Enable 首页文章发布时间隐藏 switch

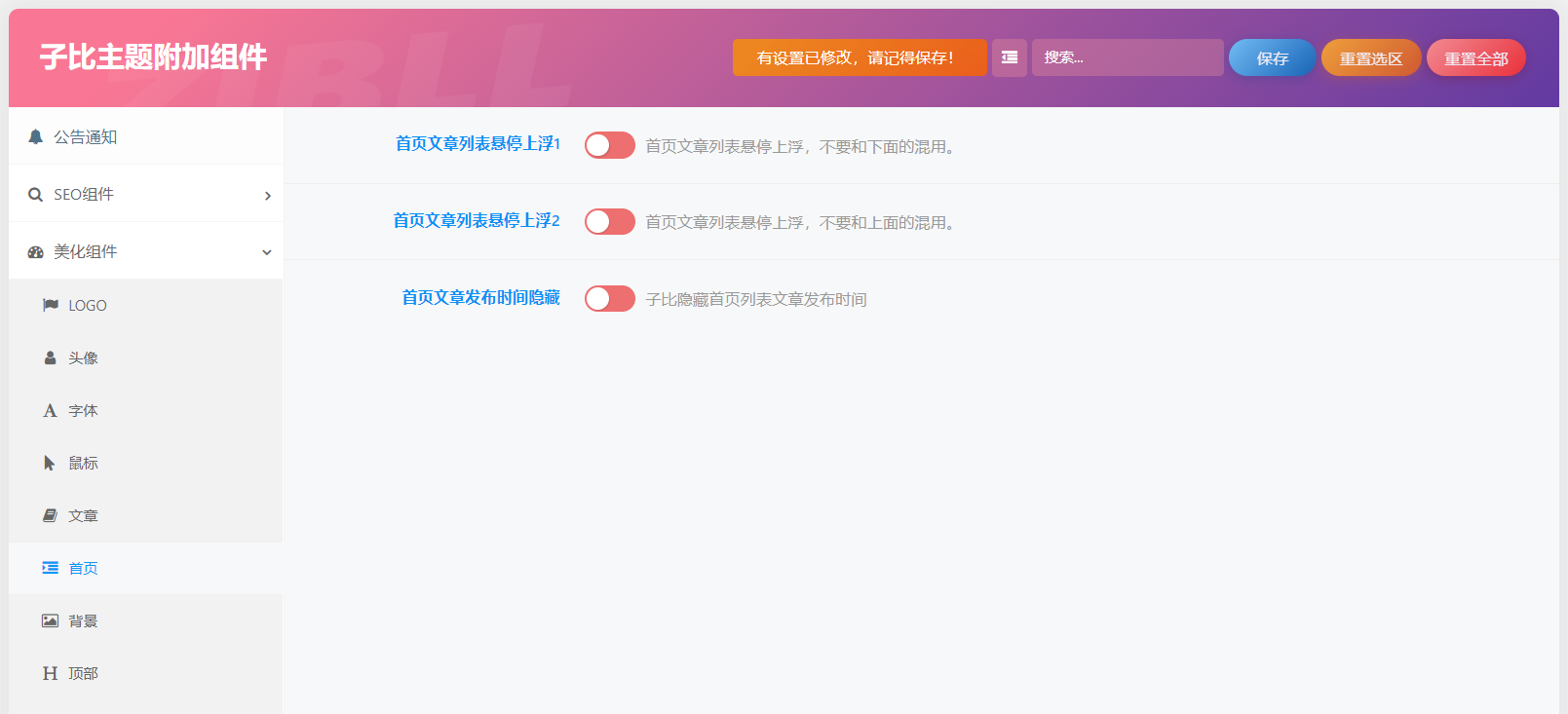click(x=610, y=298)
